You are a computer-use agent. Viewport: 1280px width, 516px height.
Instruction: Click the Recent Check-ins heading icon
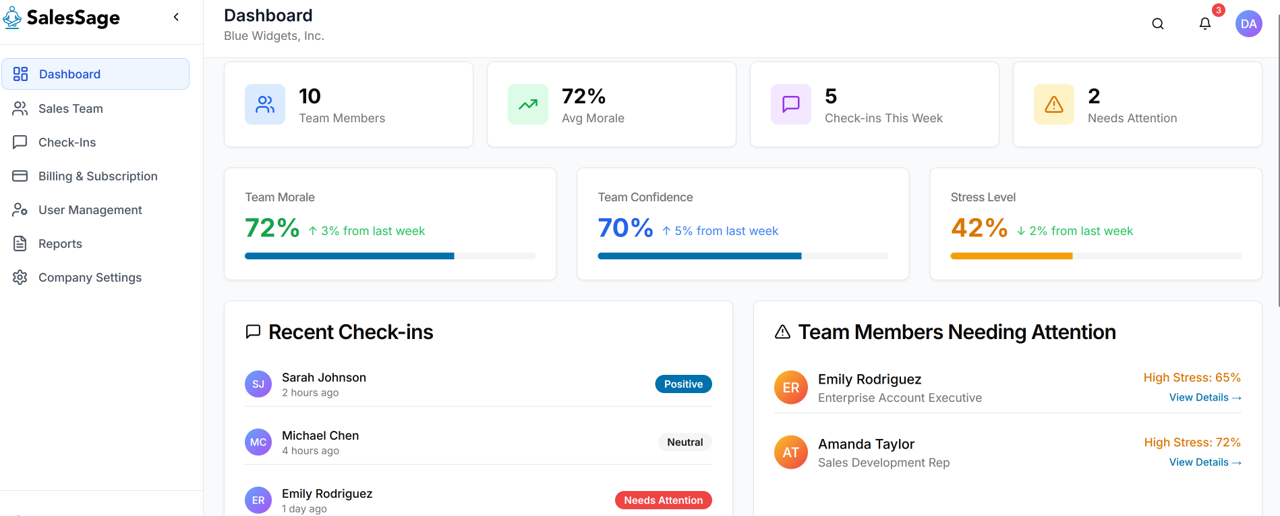[x=253, y=332]
